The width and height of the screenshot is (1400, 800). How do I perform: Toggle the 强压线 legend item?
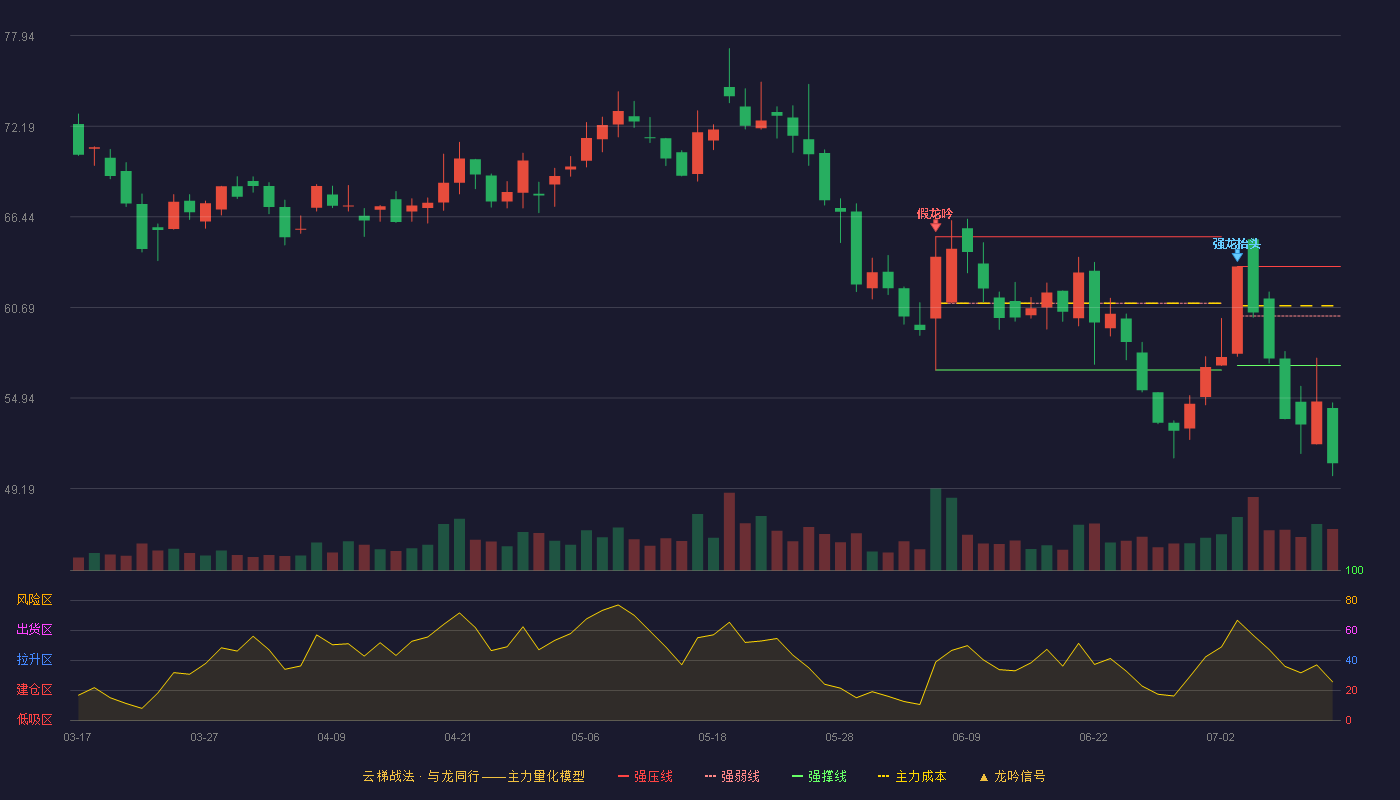[x=645, y=776]
